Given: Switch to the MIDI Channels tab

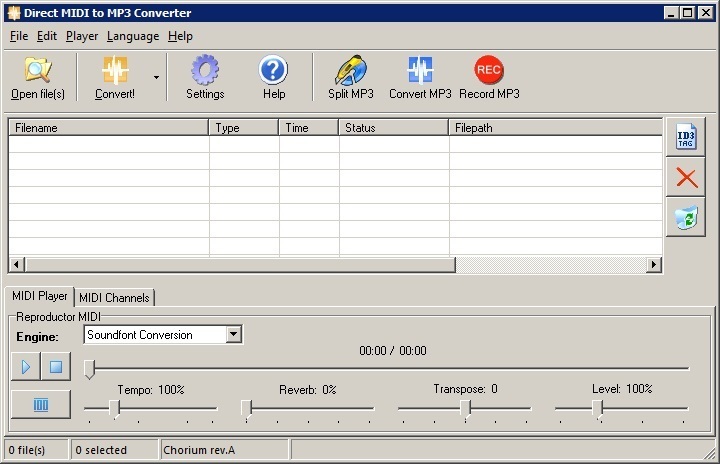Looking at the screenshot, I should tap(114, 297).
